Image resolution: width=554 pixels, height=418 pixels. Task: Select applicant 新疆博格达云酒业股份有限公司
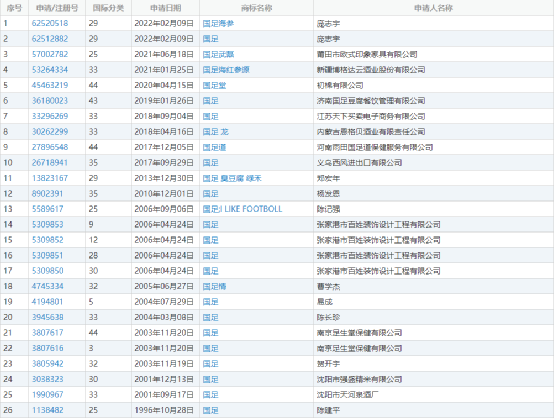tap(371, 70)
